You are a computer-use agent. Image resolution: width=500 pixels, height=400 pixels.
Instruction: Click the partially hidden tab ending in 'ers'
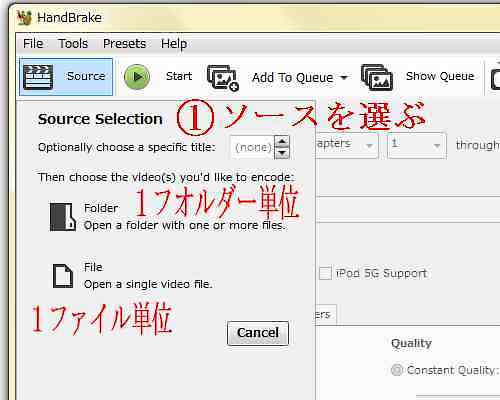[326, 314]
